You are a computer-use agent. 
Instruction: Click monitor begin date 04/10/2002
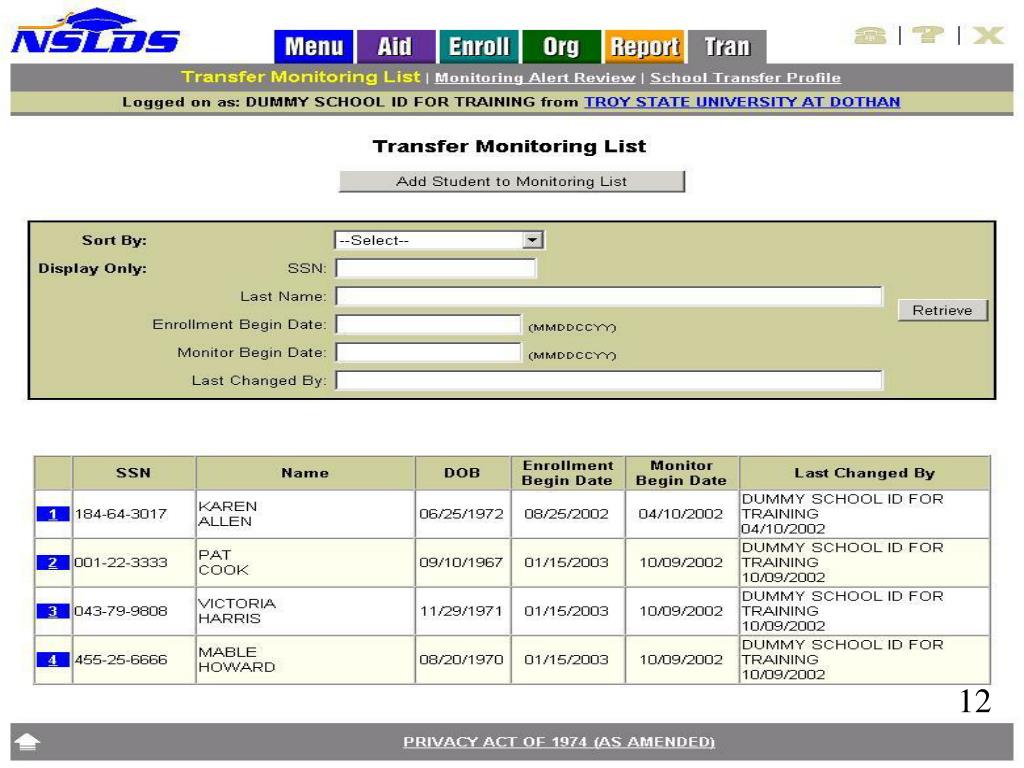tap(680, 514)
